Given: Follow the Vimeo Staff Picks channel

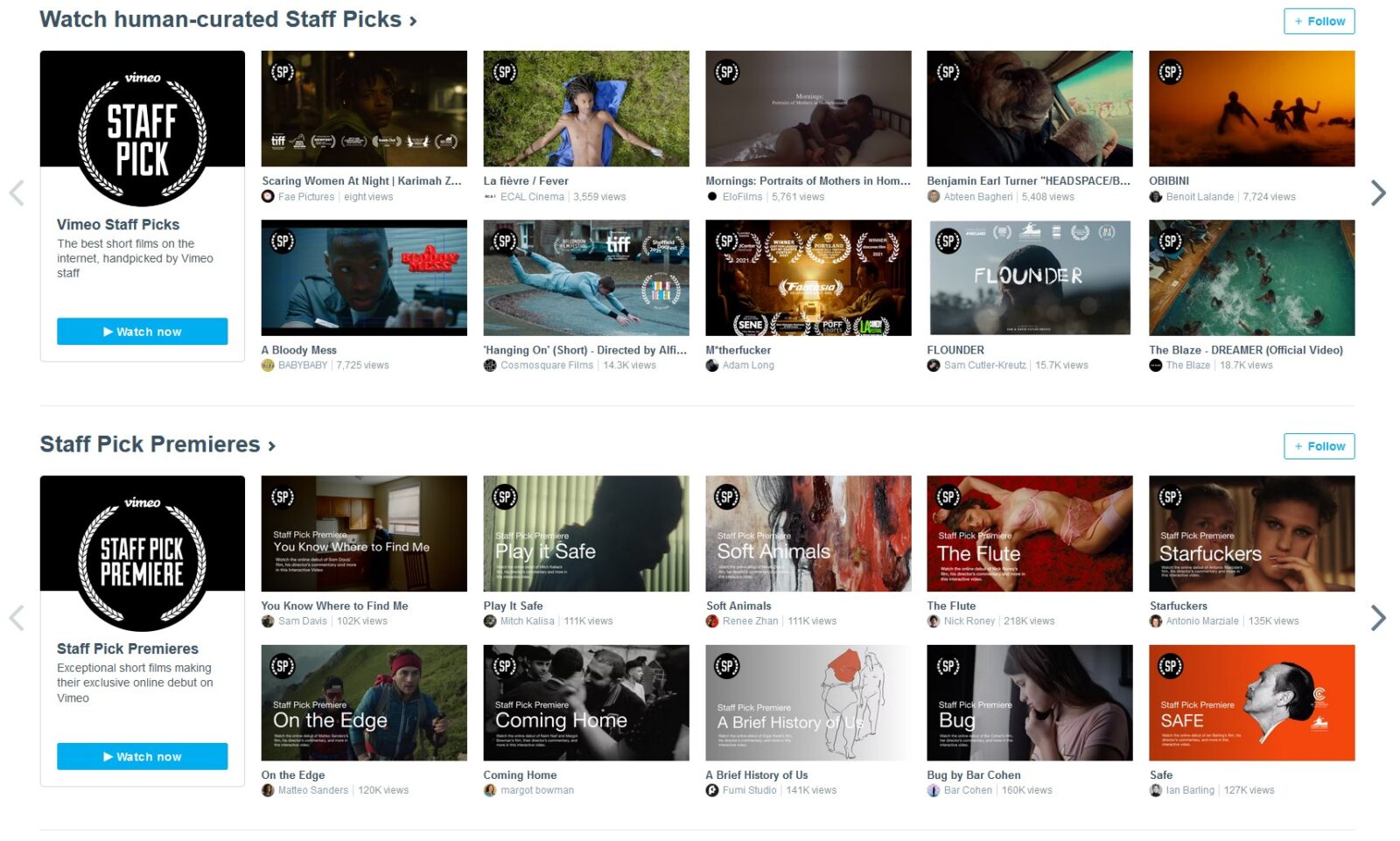Looking at the screenshot, I should click(1319, 21).
